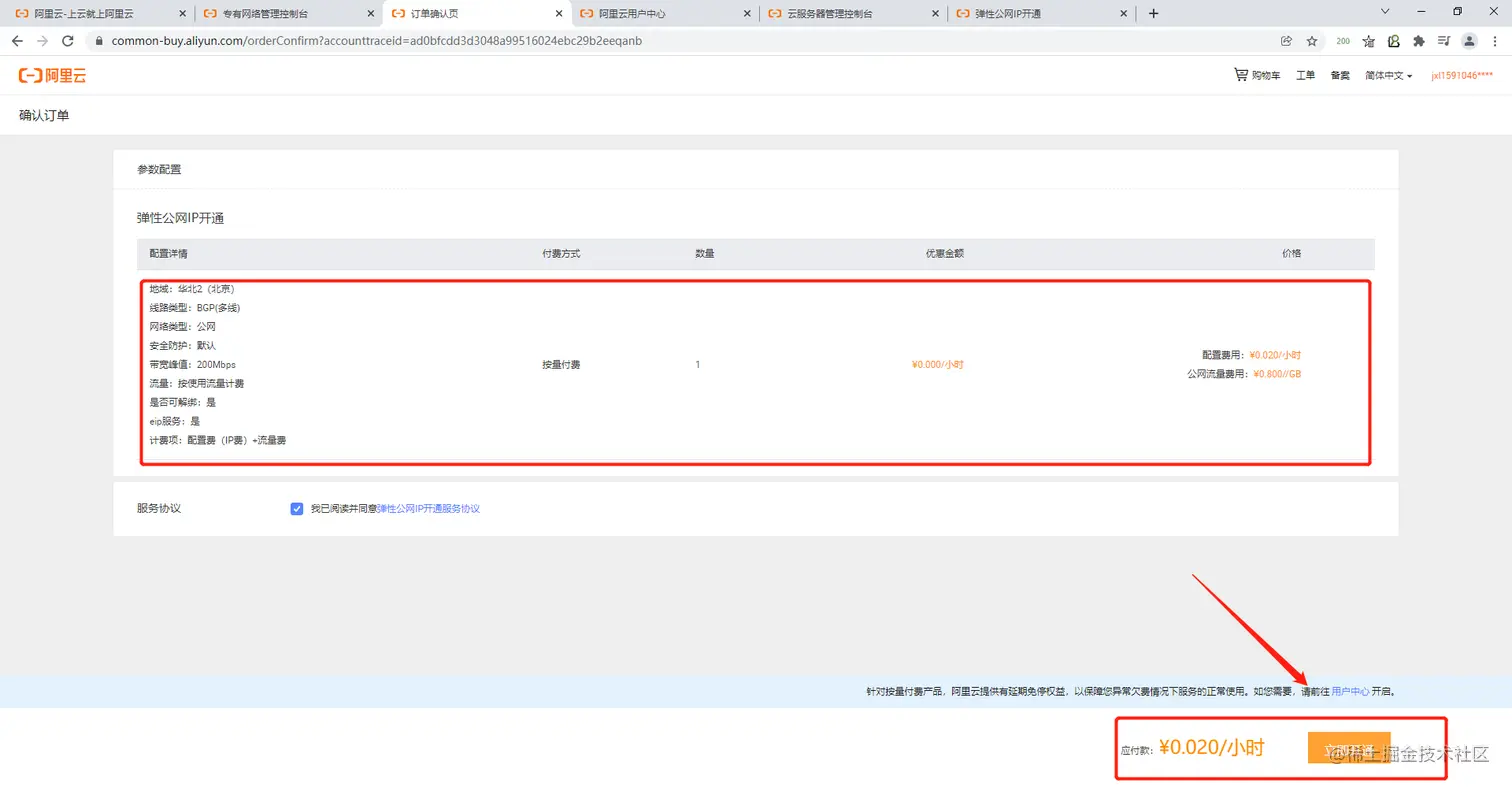Click the 配置详情 column header
Viewport: 1512px width, 787px height.
click(169, 254)
